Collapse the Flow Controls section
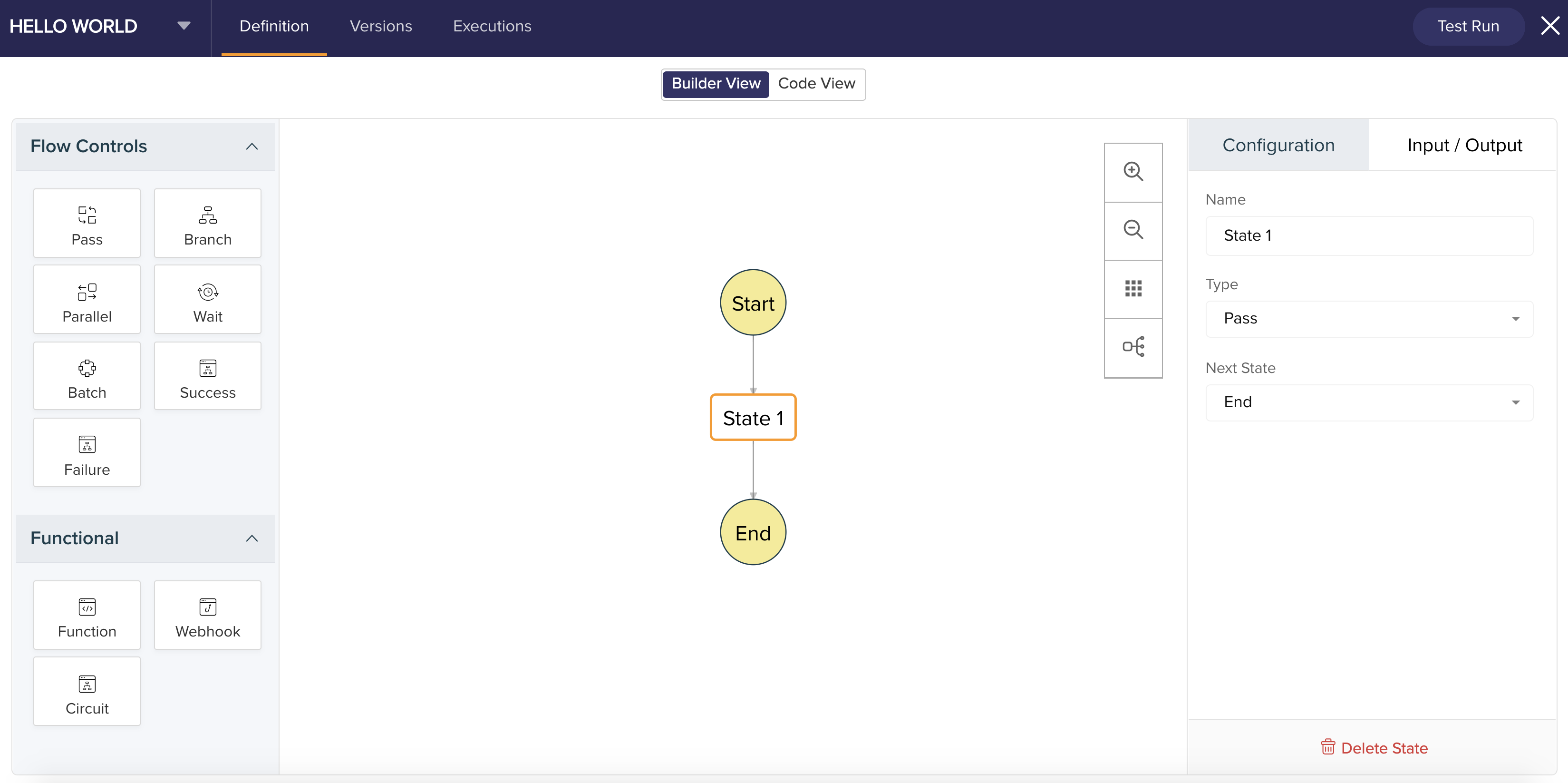Image resolution: width=1568 pixels, height=783 pixels. click(252, 146)
